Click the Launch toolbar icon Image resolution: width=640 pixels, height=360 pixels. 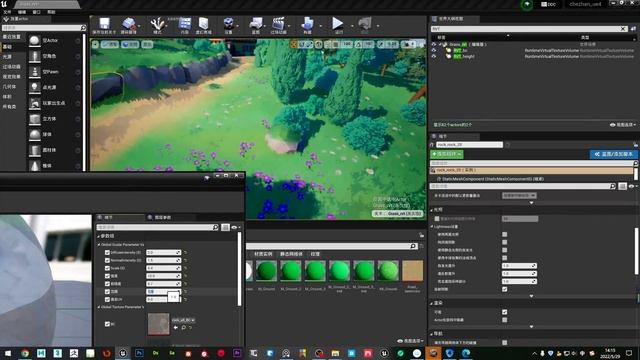[x=364, y=23]
